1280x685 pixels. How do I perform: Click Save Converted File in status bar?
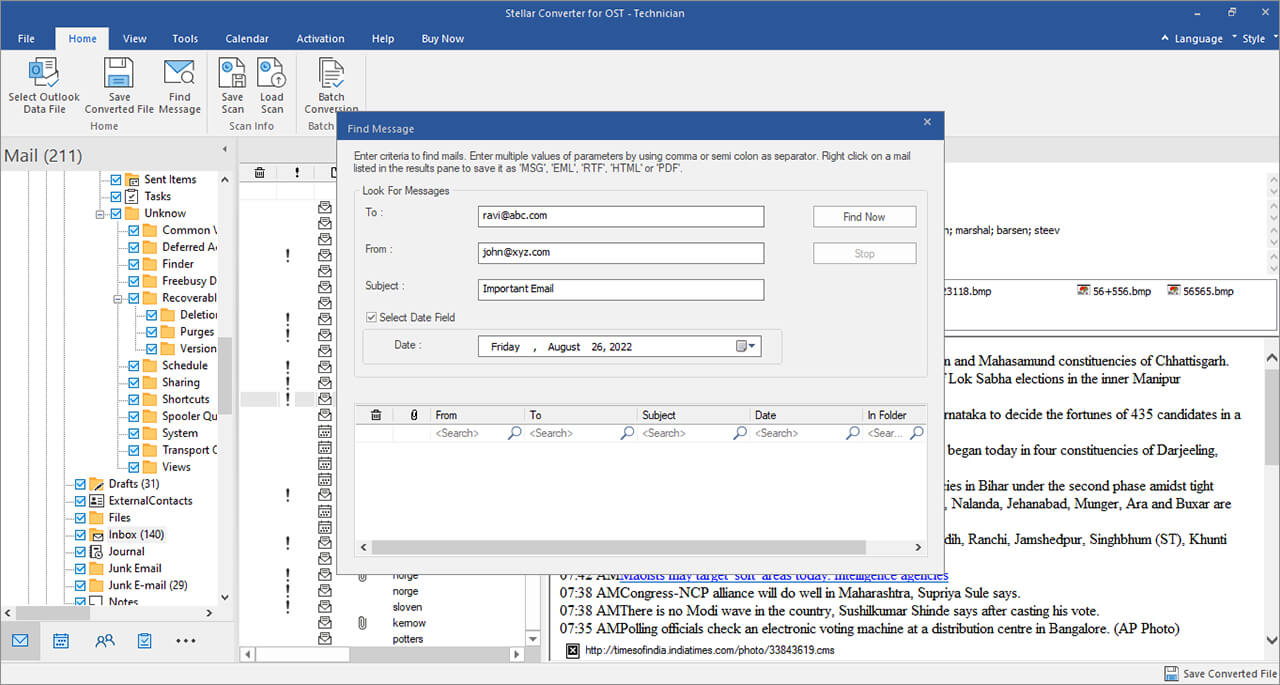pos(1220,674)
